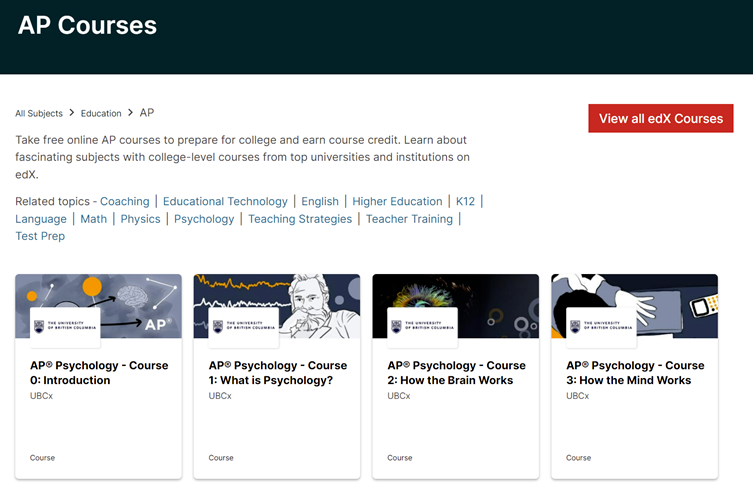Follow the K12 related topic link

[466, 201]
